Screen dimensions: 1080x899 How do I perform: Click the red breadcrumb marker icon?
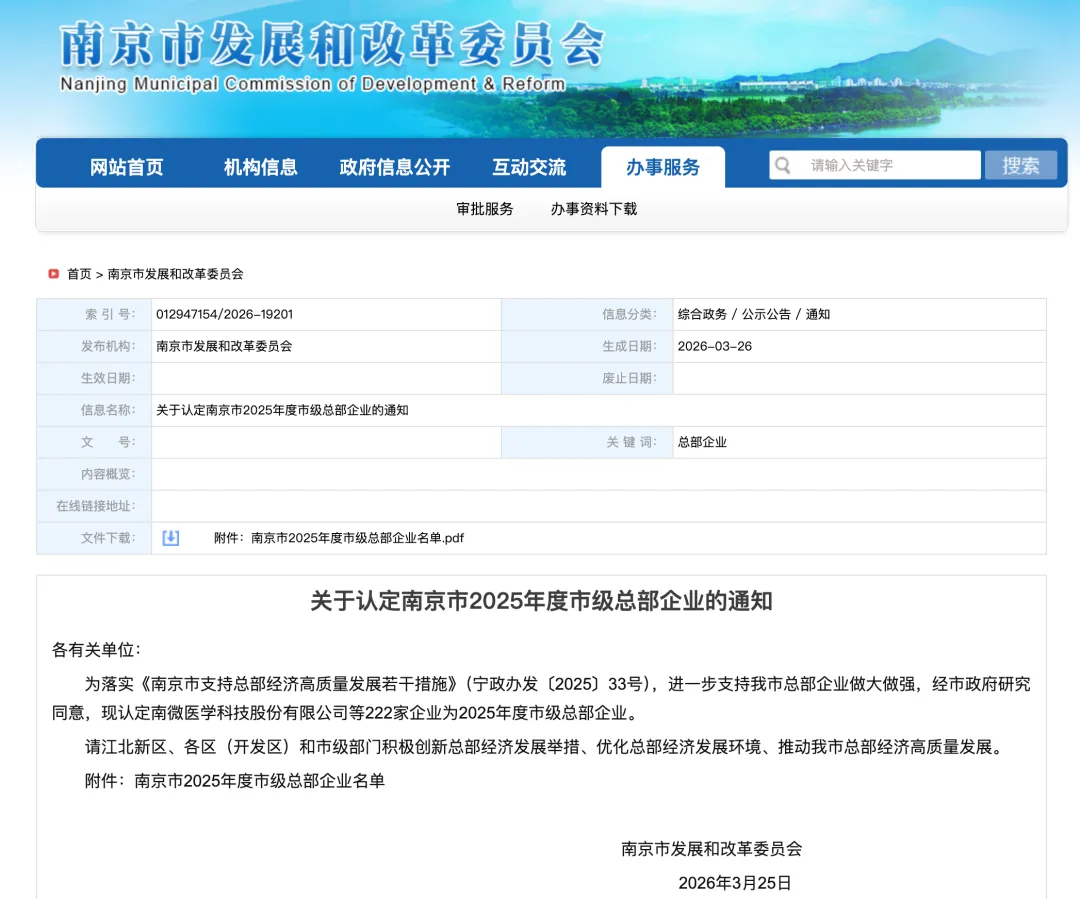(54, 274)
